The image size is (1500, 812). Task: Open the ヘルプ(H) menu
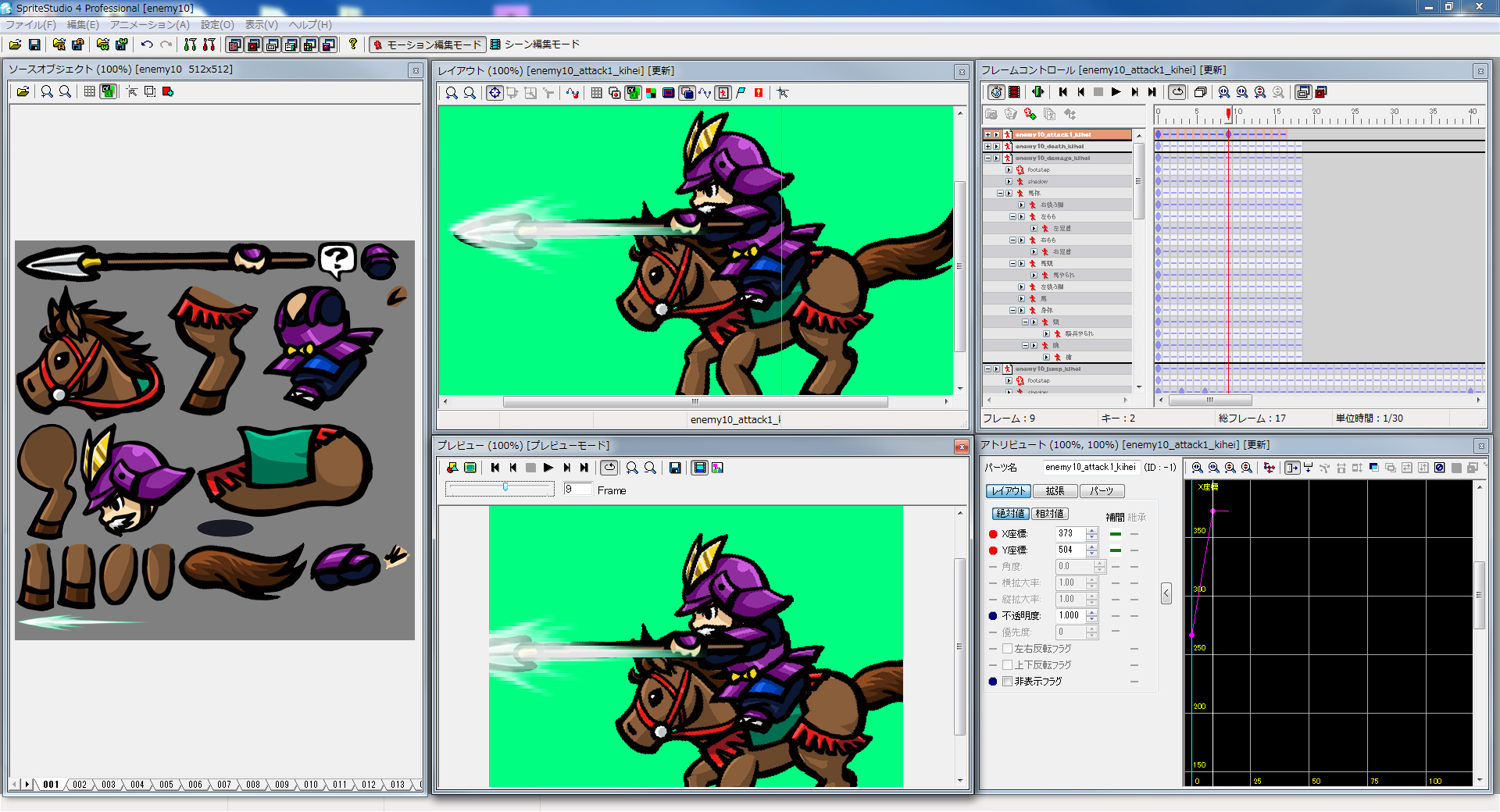click(310, 25)
